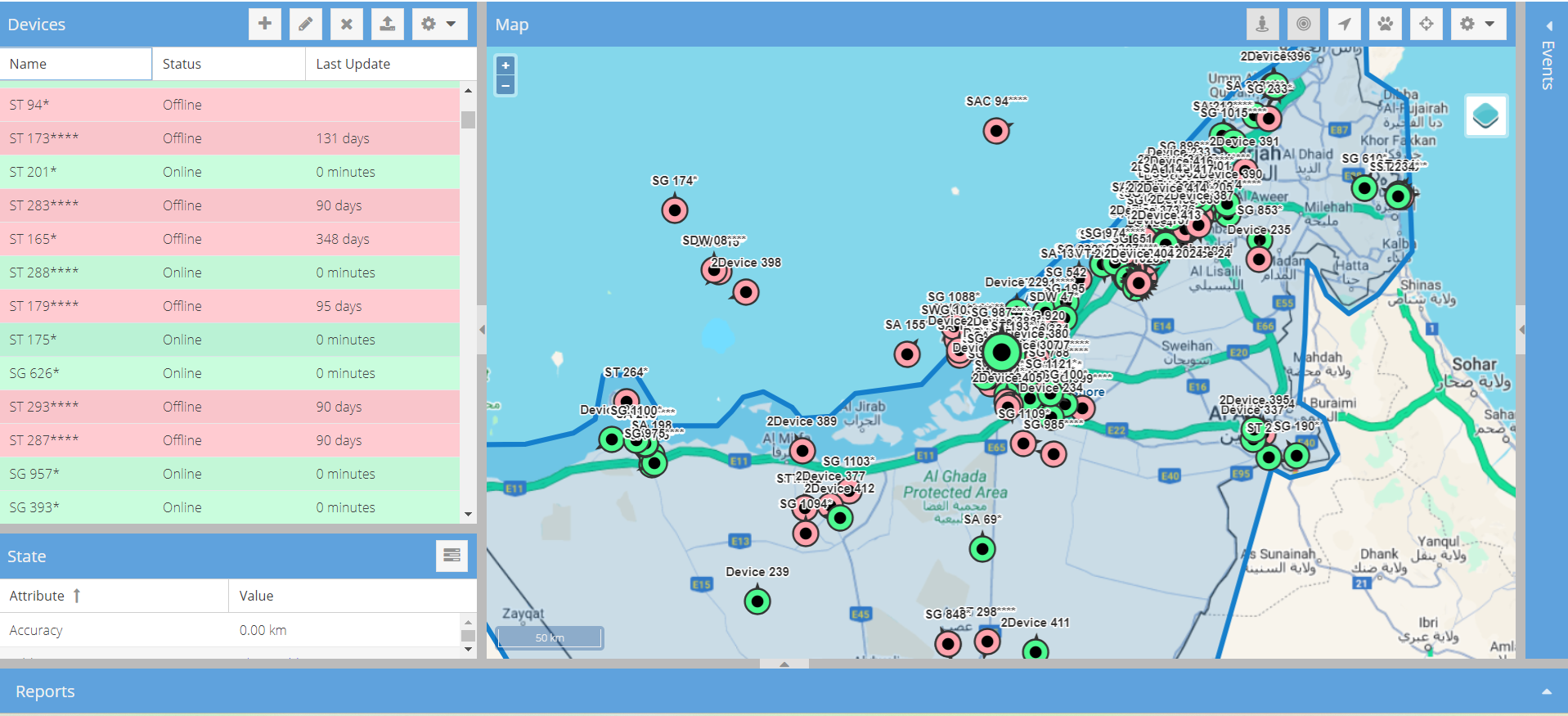Click the State panel scrollbar thumb
The image size is (1568, 716).
468,636
